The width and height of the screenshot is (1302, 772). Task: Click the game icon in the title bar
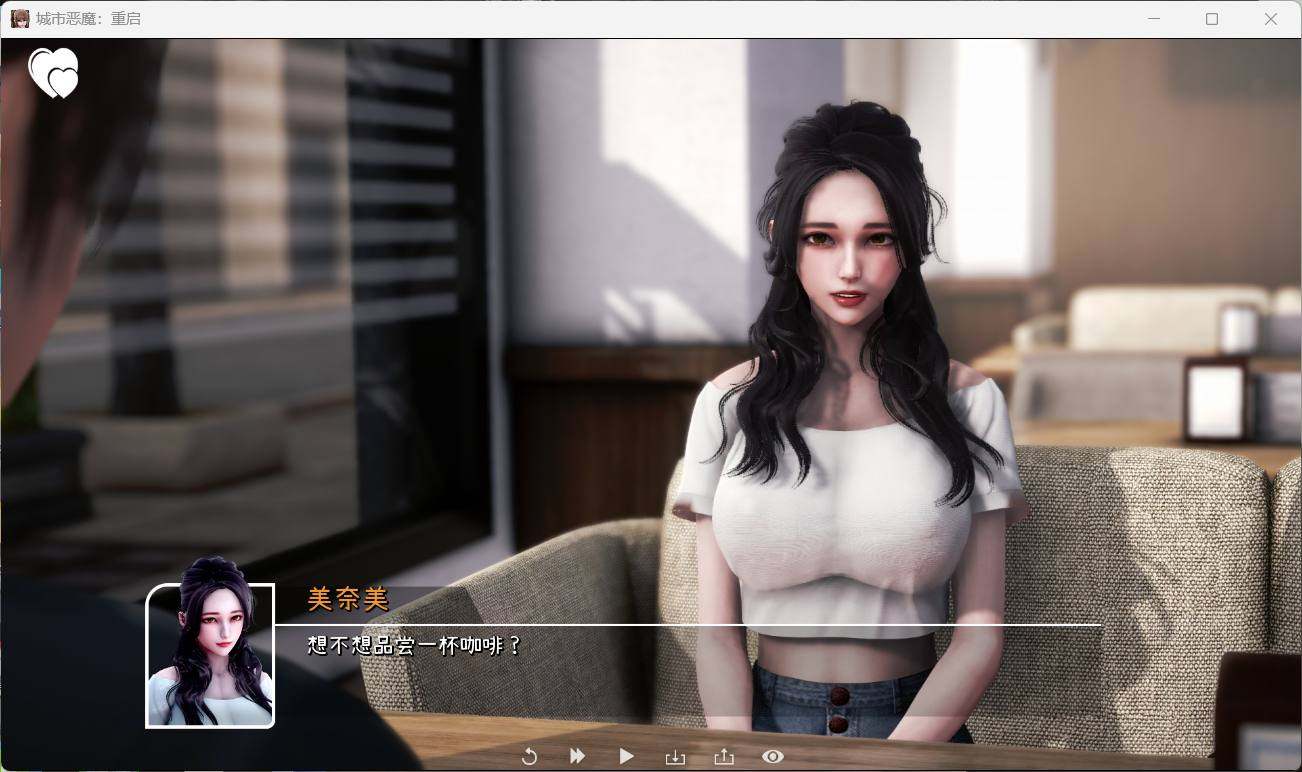pyautogui.click(x=19, y=18)
